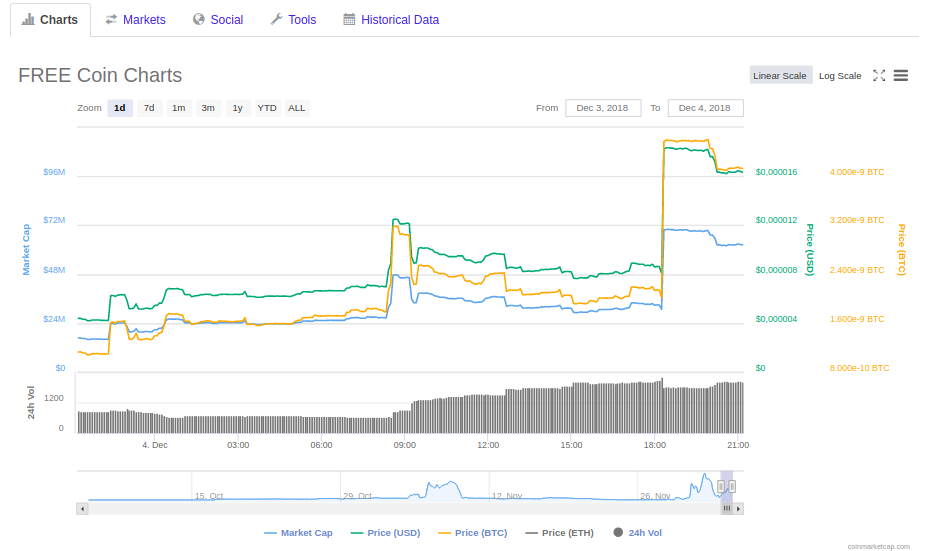Switch to Log Scale

click(x=840, y=76)
